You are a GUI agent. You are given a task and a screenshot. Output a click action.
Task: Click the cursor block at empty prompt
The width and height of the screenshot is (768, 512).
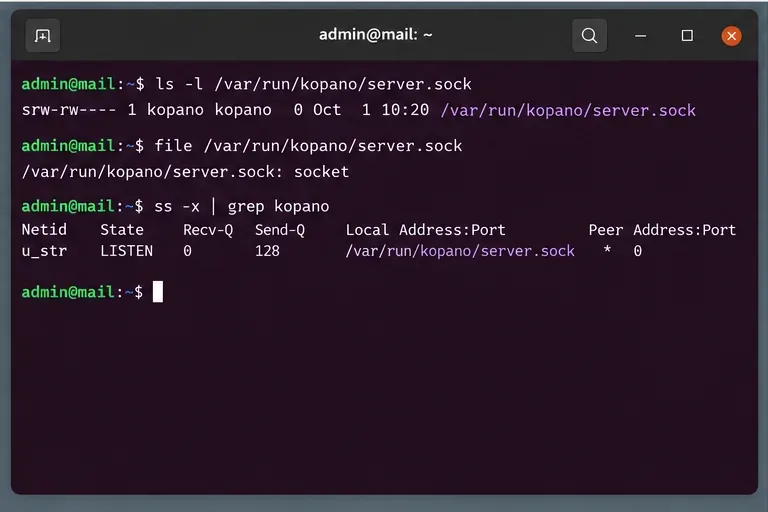pyautogui.click(x=158, y=292)
